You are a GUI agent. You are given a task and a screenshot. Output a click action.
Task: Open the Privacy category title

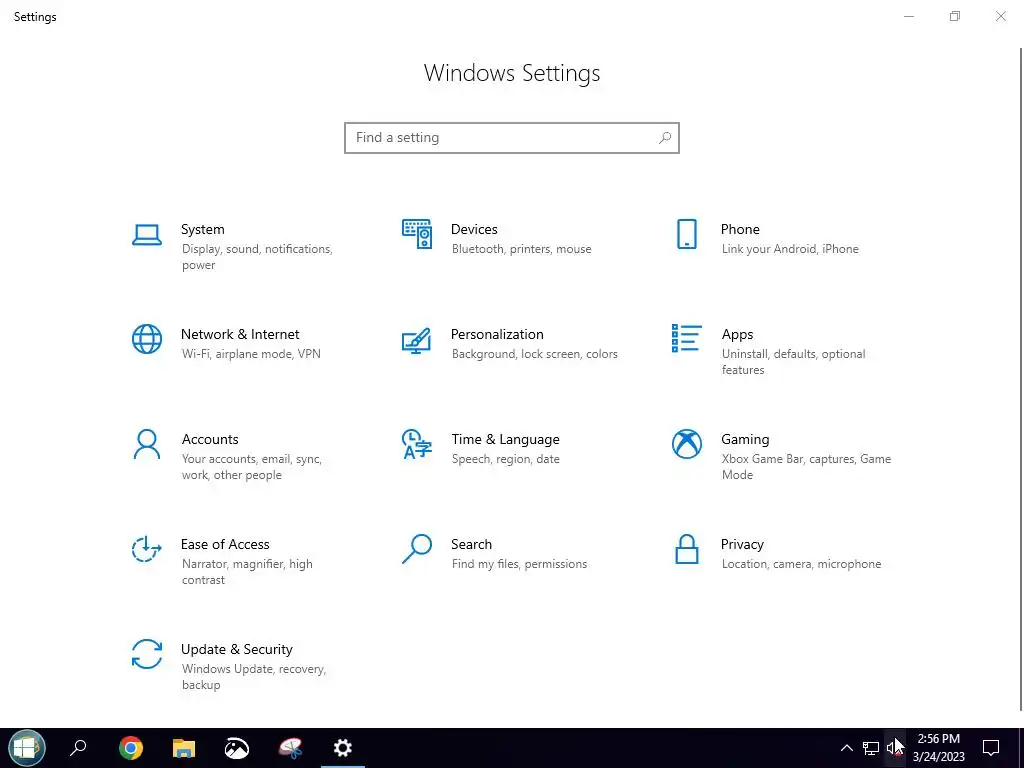(742, 545)
